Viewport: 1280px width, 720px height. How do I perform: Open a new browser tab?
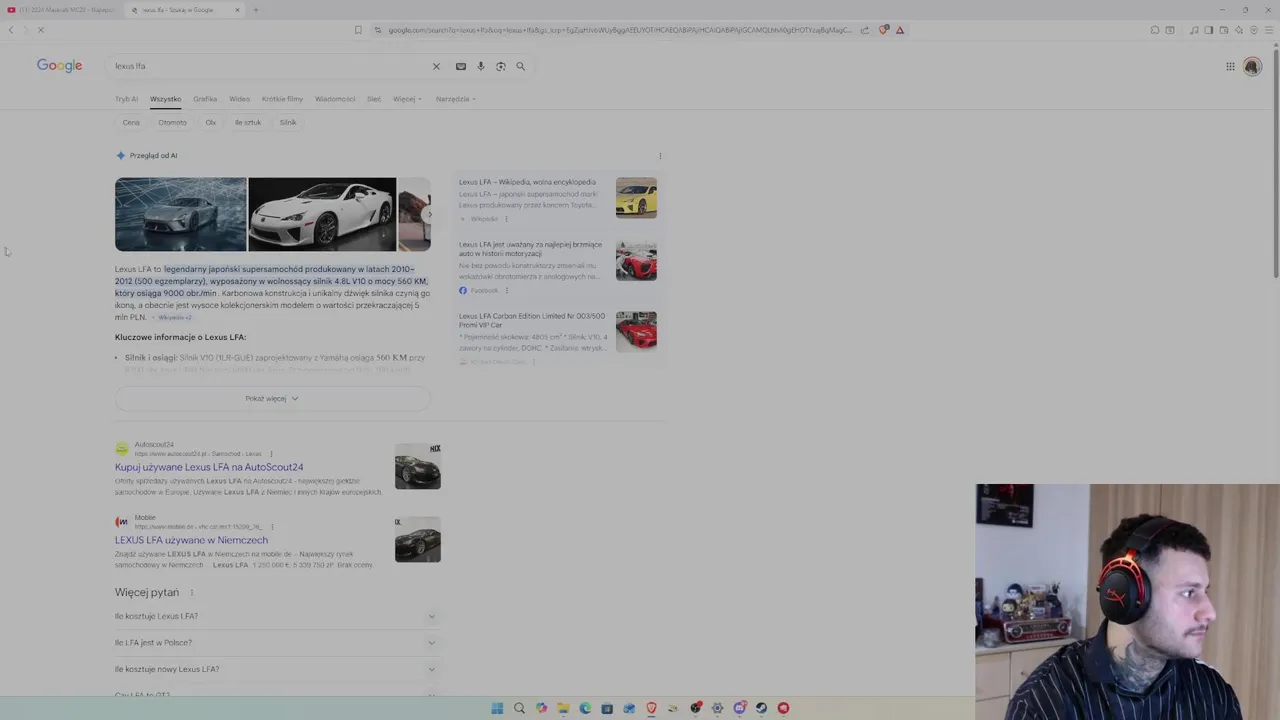(x=255, y=10)
